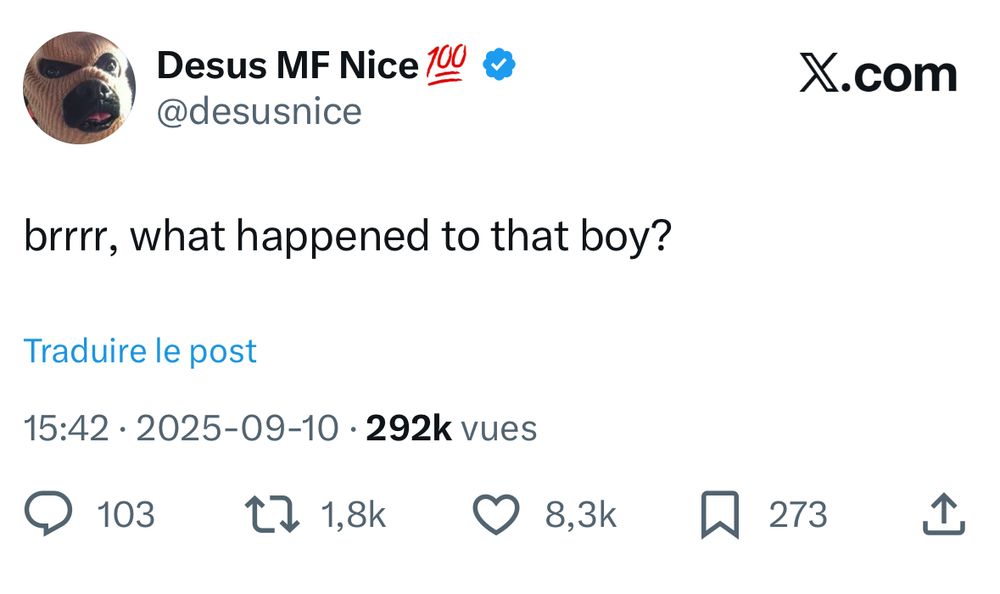1000x594 pixels.
Task: Click the 2025-09-10 post date
Action: tap(237, 429)
